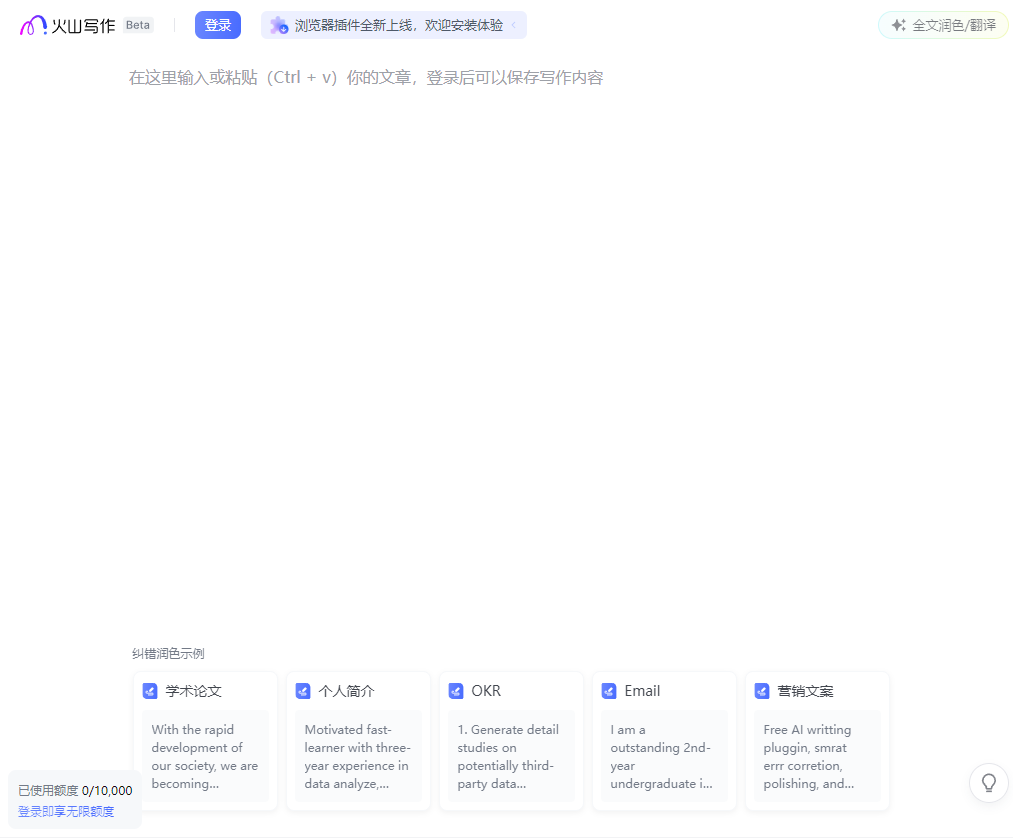Click the browser plugin puzzle icon
The image size is (1013, 838).
[x=278, y=24]
